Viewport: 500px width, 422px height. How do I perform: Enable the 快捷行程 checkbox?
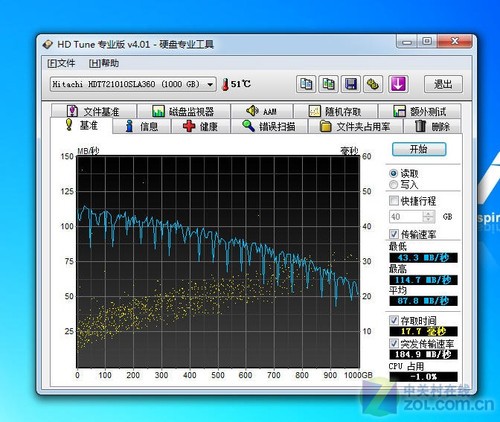[394, 201]
